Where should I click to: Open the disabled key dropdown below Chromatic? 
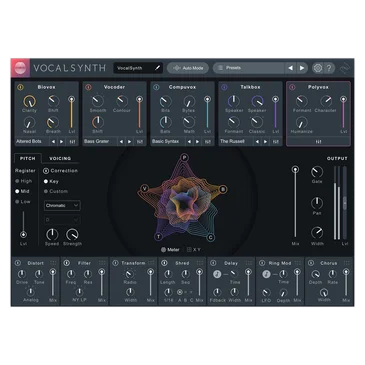point(62,220)
